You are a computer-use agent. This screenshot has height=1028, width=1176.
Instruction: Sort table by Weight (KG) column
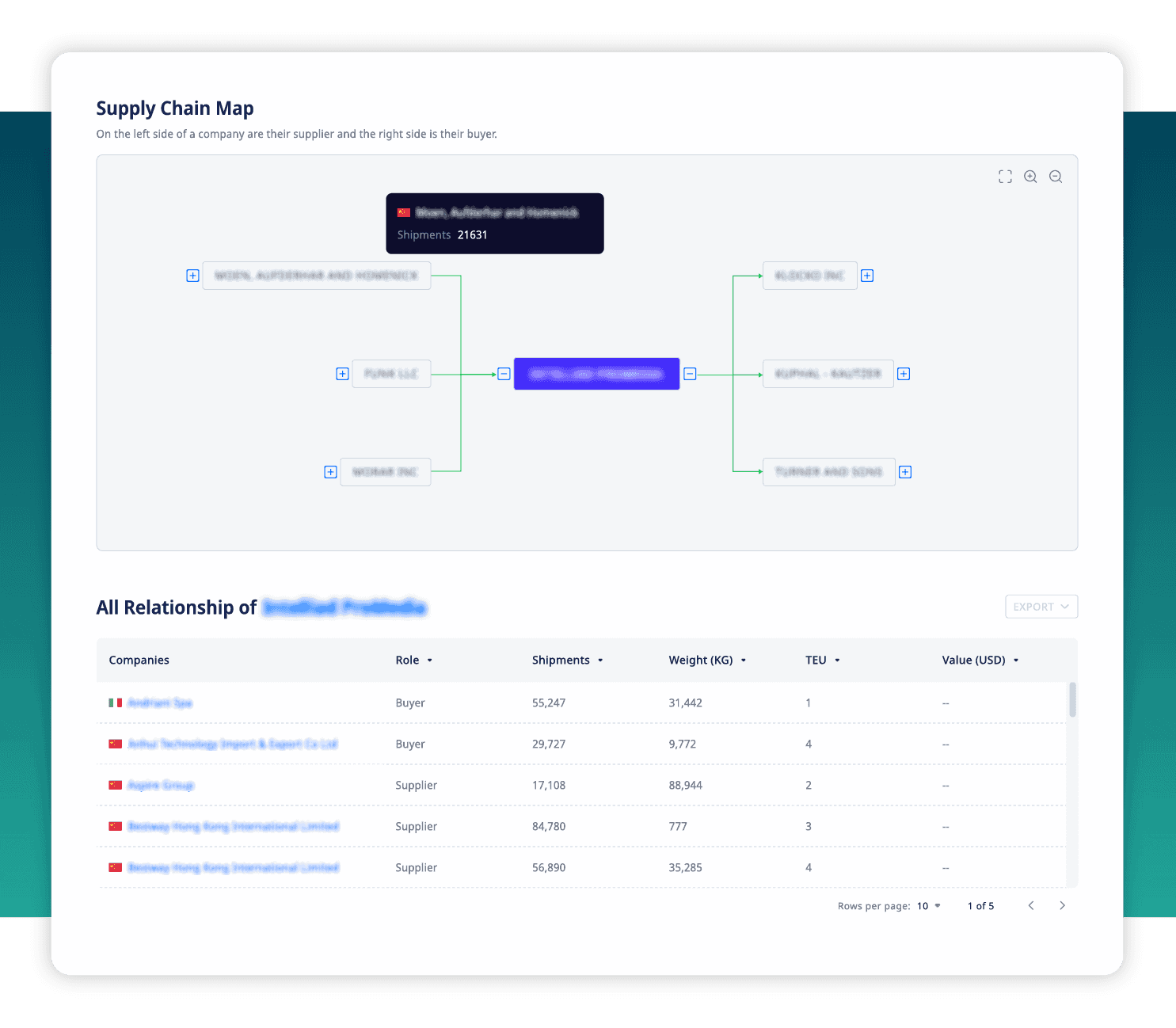click(x=707, y=660)
